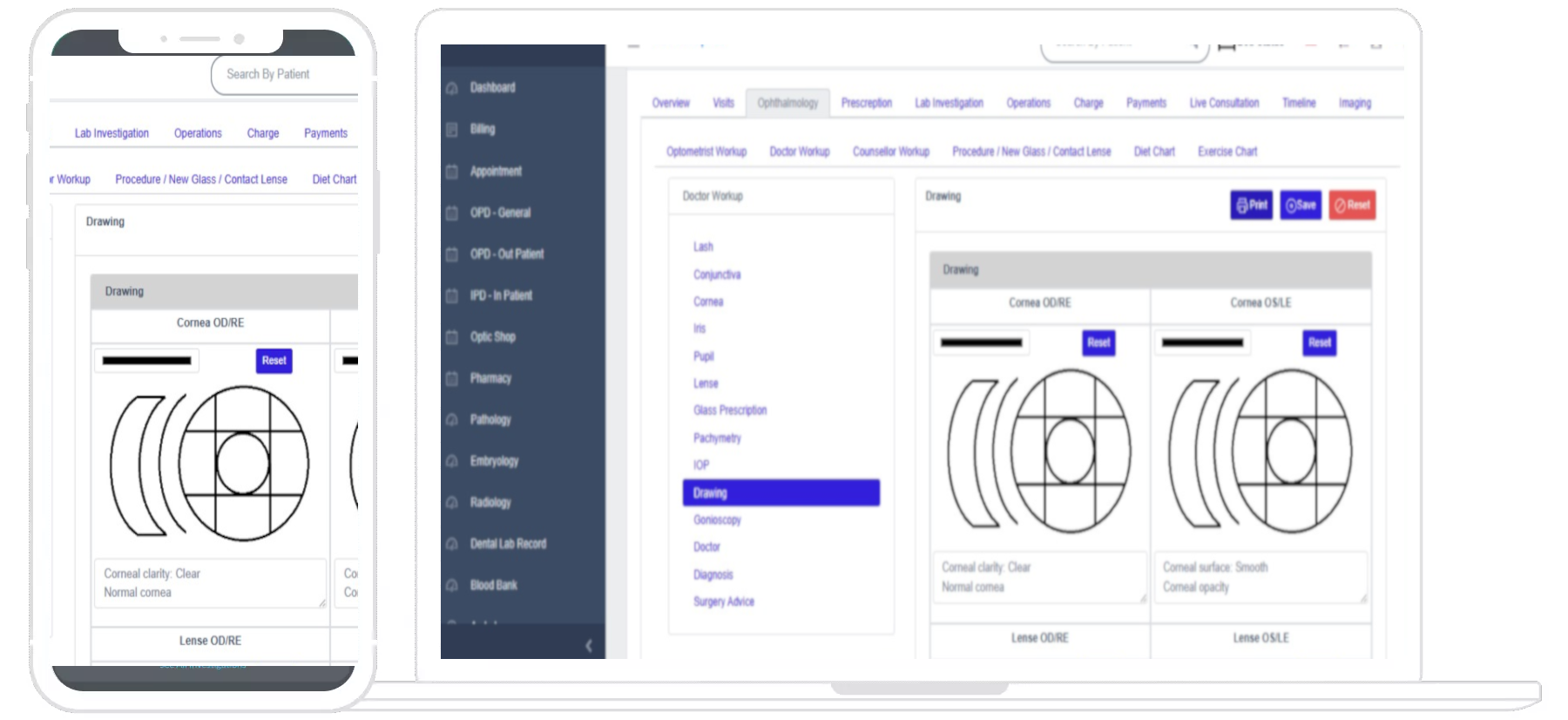Reset the Cornea OD/RE drawing on the laptop
The width and height of the screenshot is (1568, 720).
1098,343
